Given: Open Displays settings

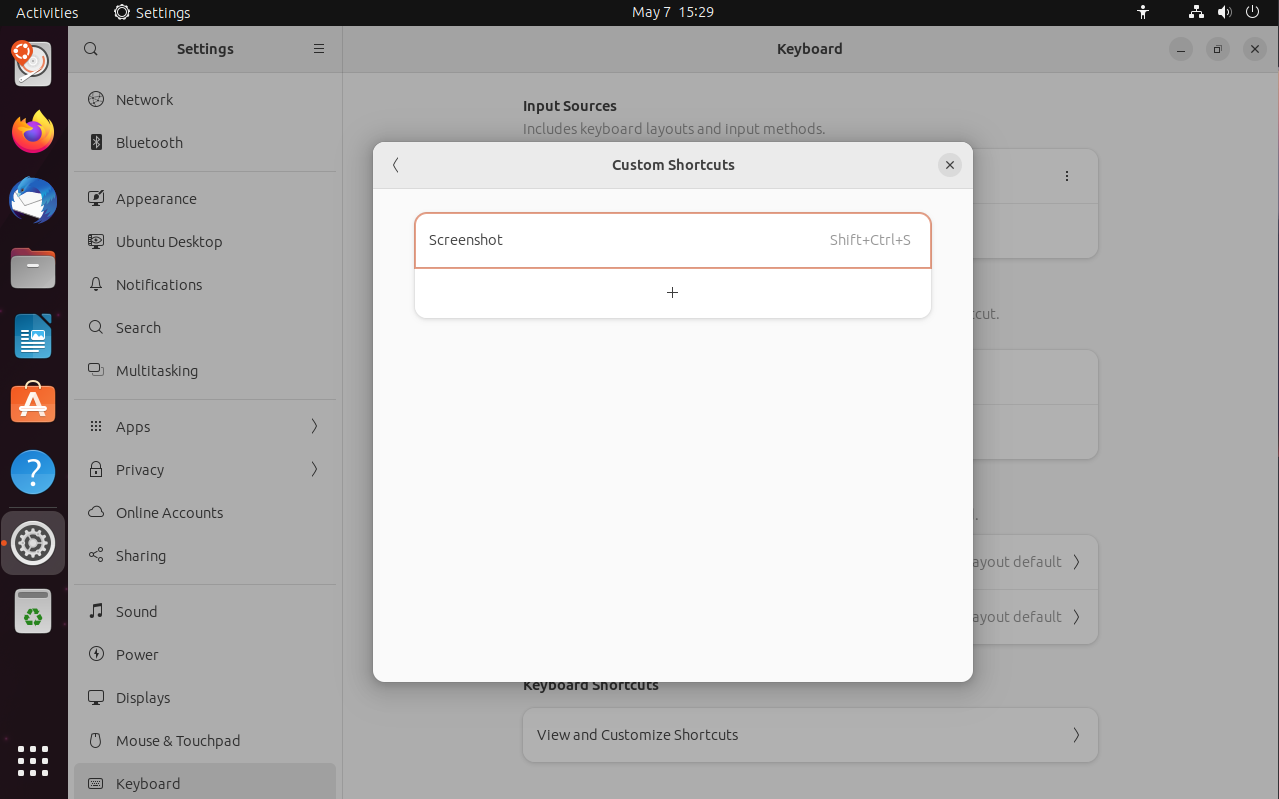Looking at the screenshot, I should [205, 698].
